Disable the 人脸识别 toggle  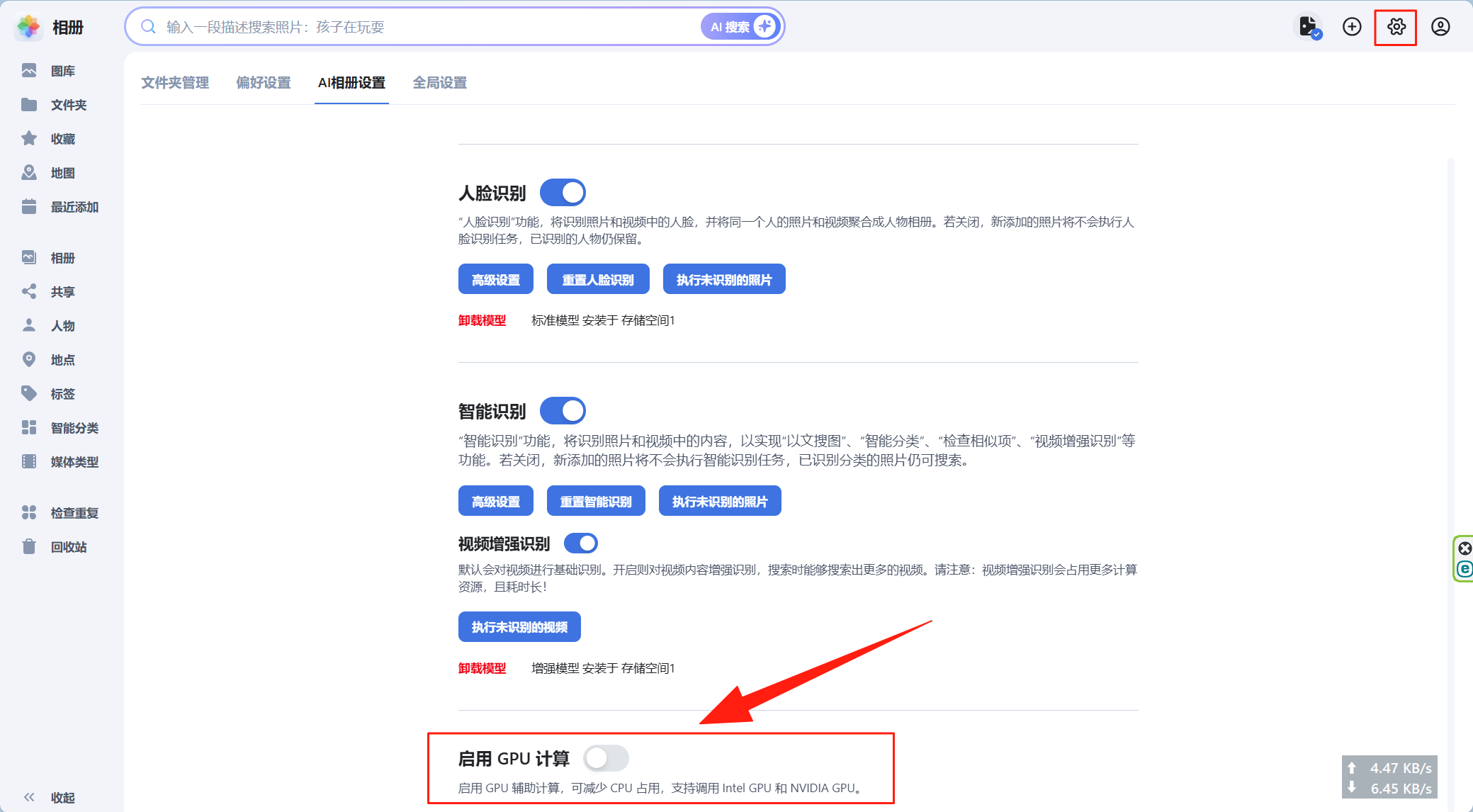click(x=563, y=193)
